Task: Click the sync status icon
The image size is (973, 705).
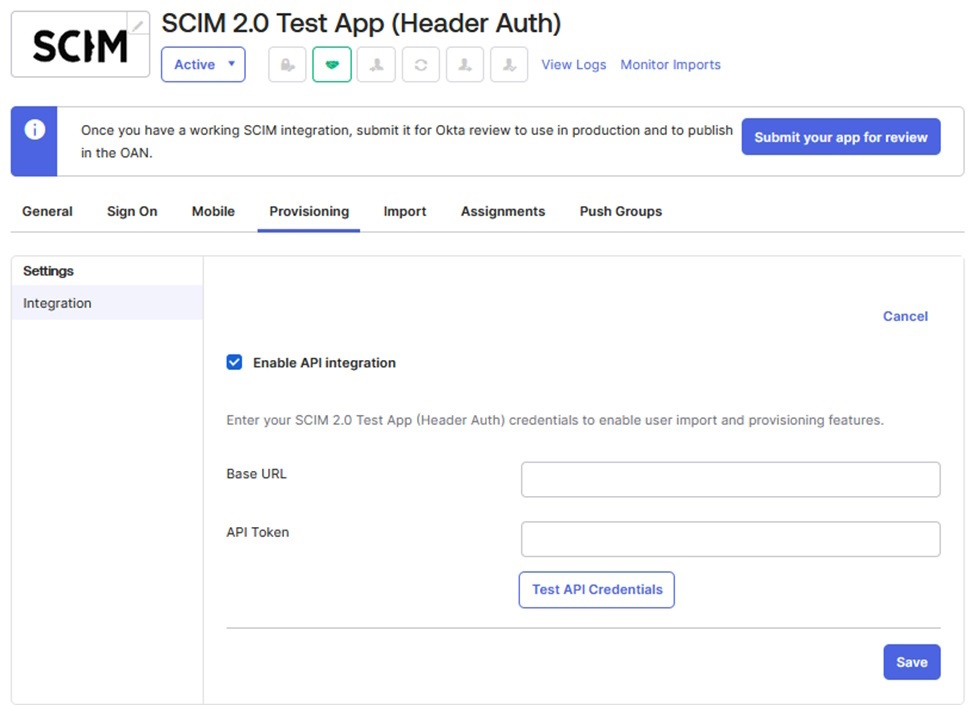Action: click(x=420, y=64)
